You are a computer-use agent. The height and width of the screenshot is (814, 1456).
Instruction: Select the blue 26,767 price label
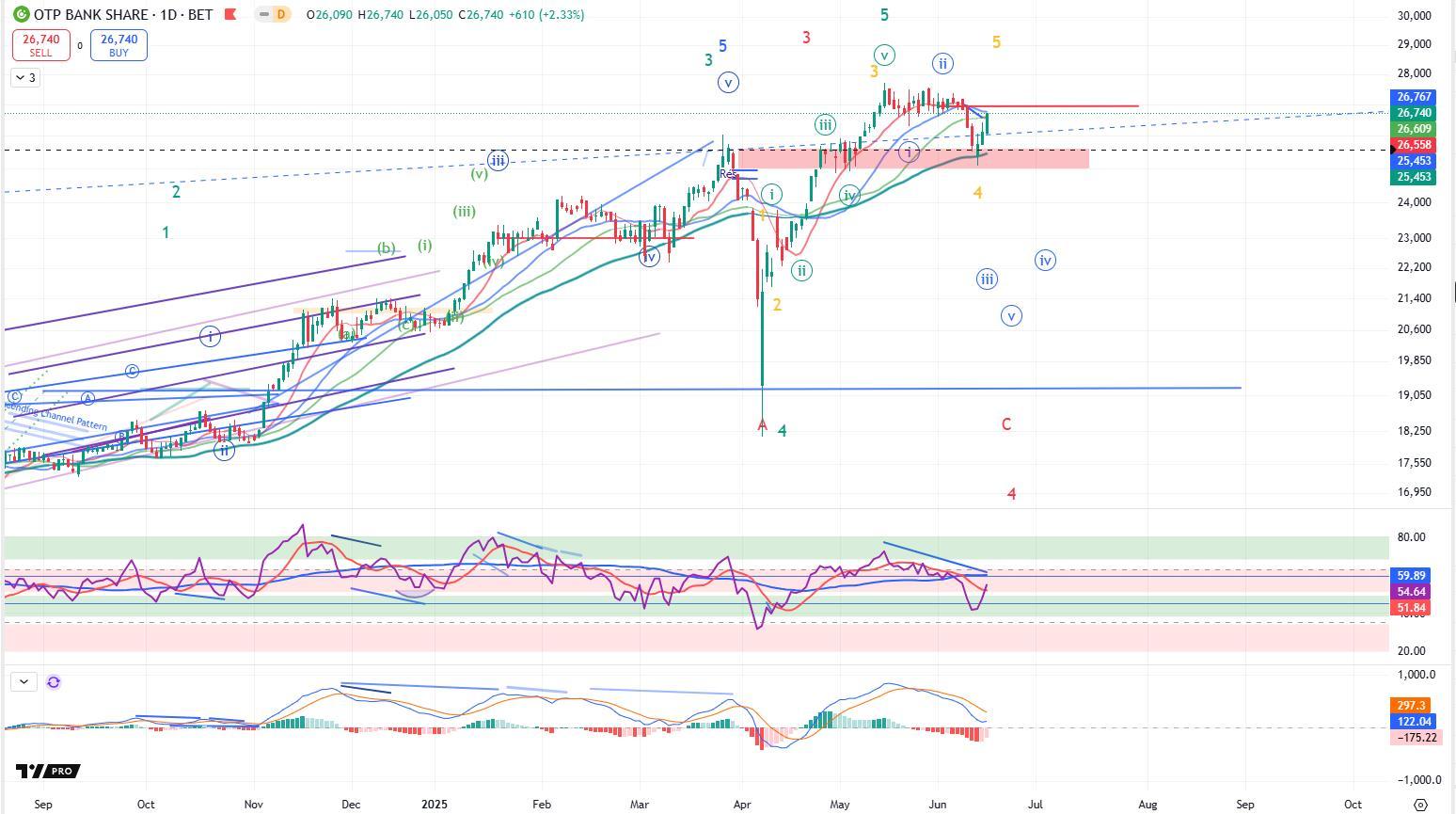(1414, 97)
